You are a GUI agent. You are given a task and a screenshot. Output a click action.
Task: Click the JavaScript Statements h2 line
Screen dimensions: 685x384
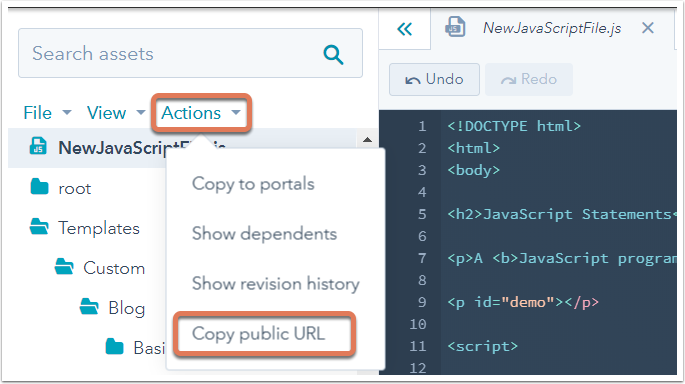[x=562, y=214]
